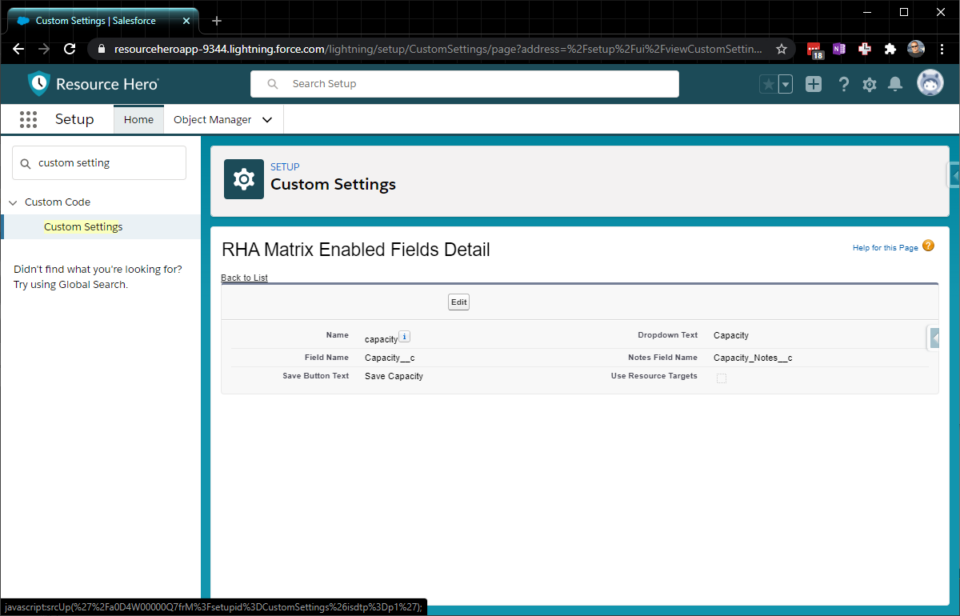Screen dimensions: 960x616
Task: Click the Edit button
Action: [459, 302]
